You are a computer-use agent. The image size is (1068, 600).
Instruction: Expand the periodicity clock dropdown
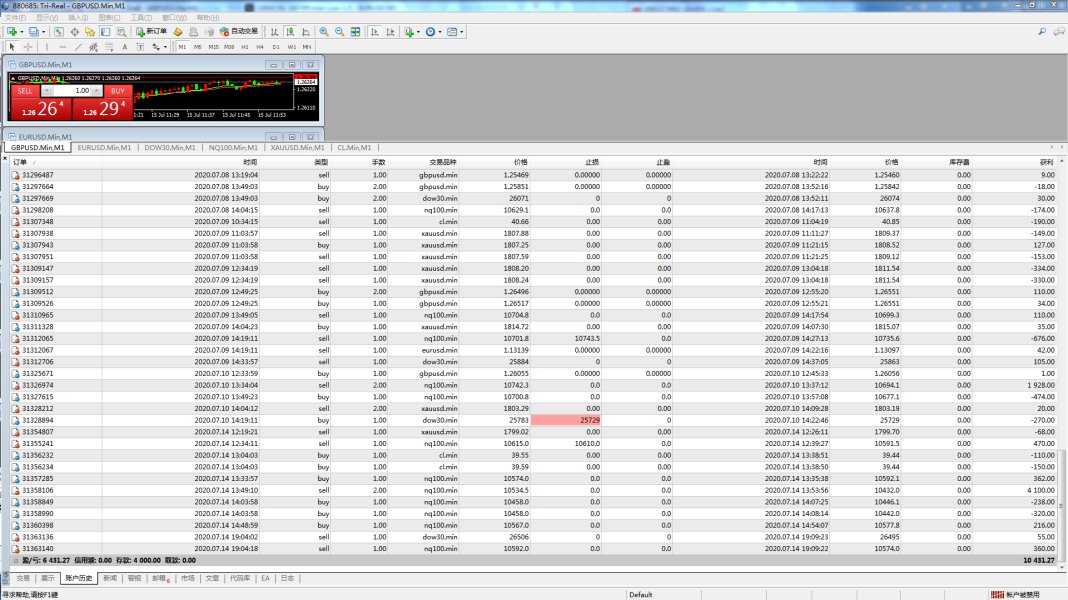[441, 32]
